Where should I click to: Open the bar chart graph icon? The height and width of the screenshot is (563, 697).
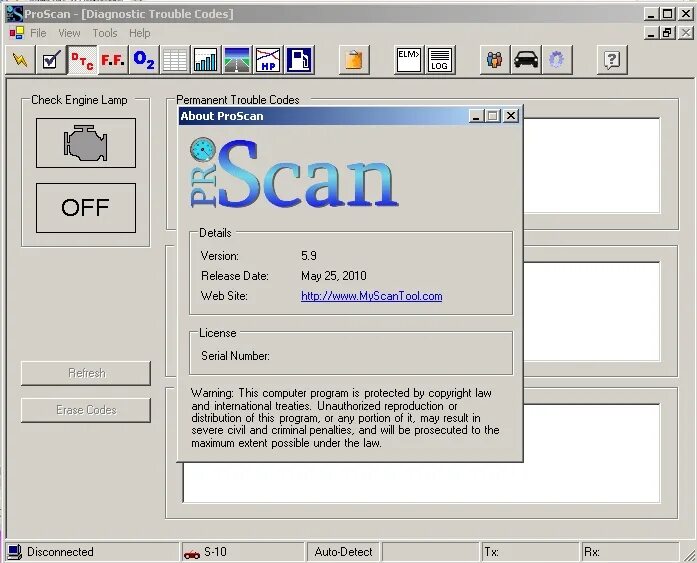[206, 60]
